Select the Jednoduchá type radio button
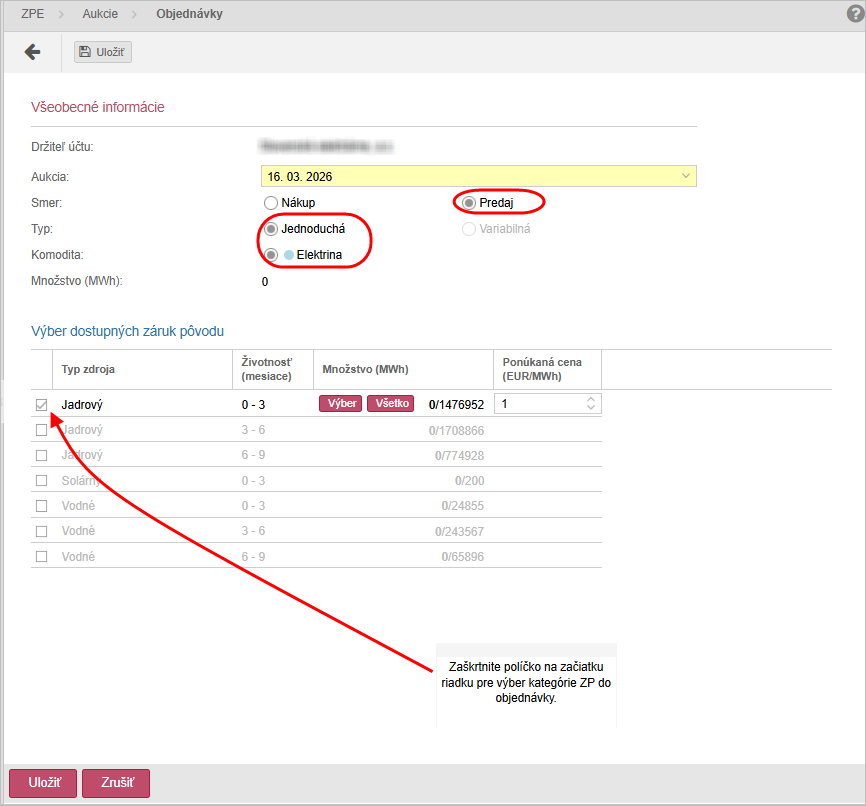866x806 pixels. (x=271, y=229)
